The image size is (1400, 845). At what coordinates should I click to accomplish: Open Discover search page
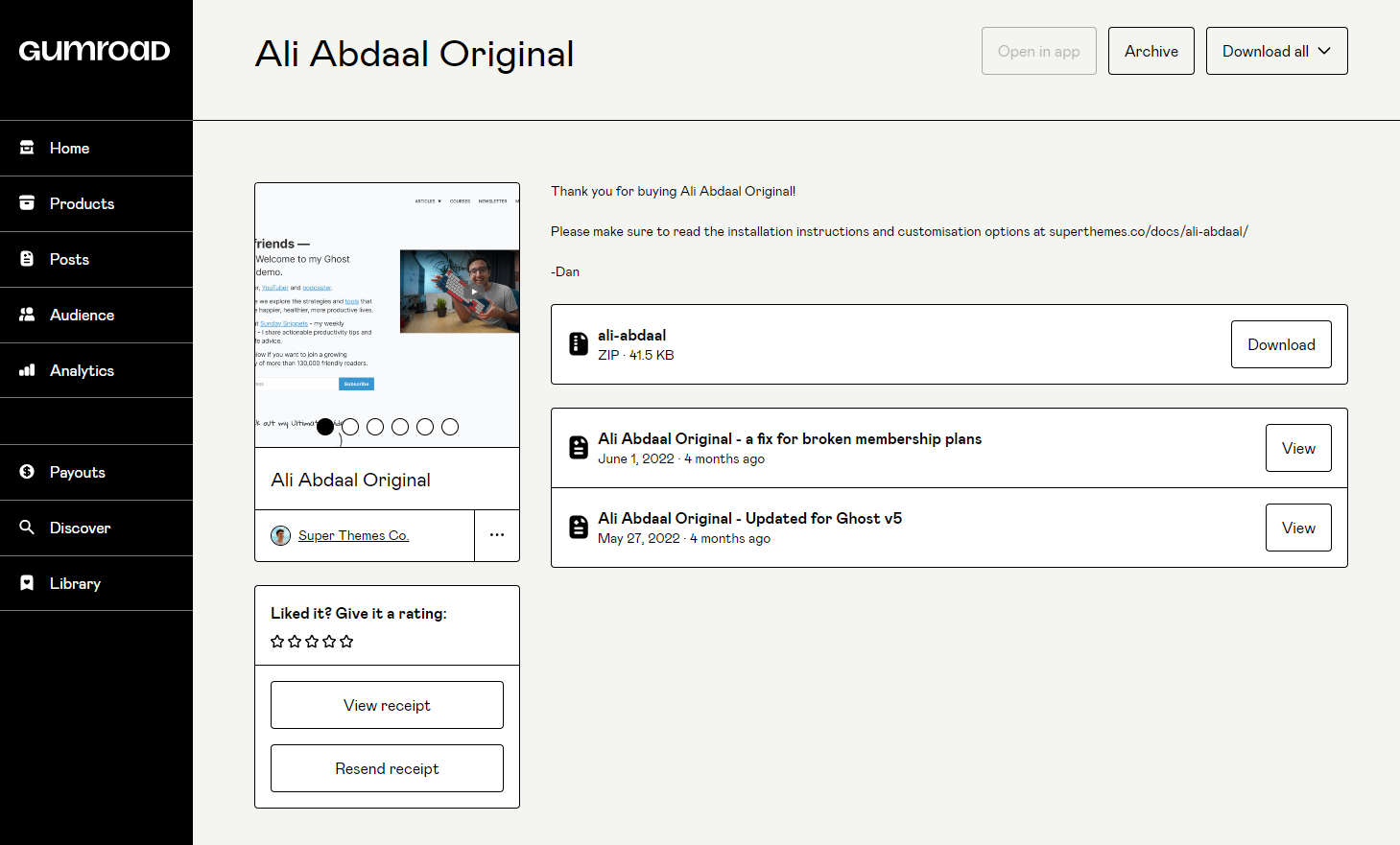point(96,528)
